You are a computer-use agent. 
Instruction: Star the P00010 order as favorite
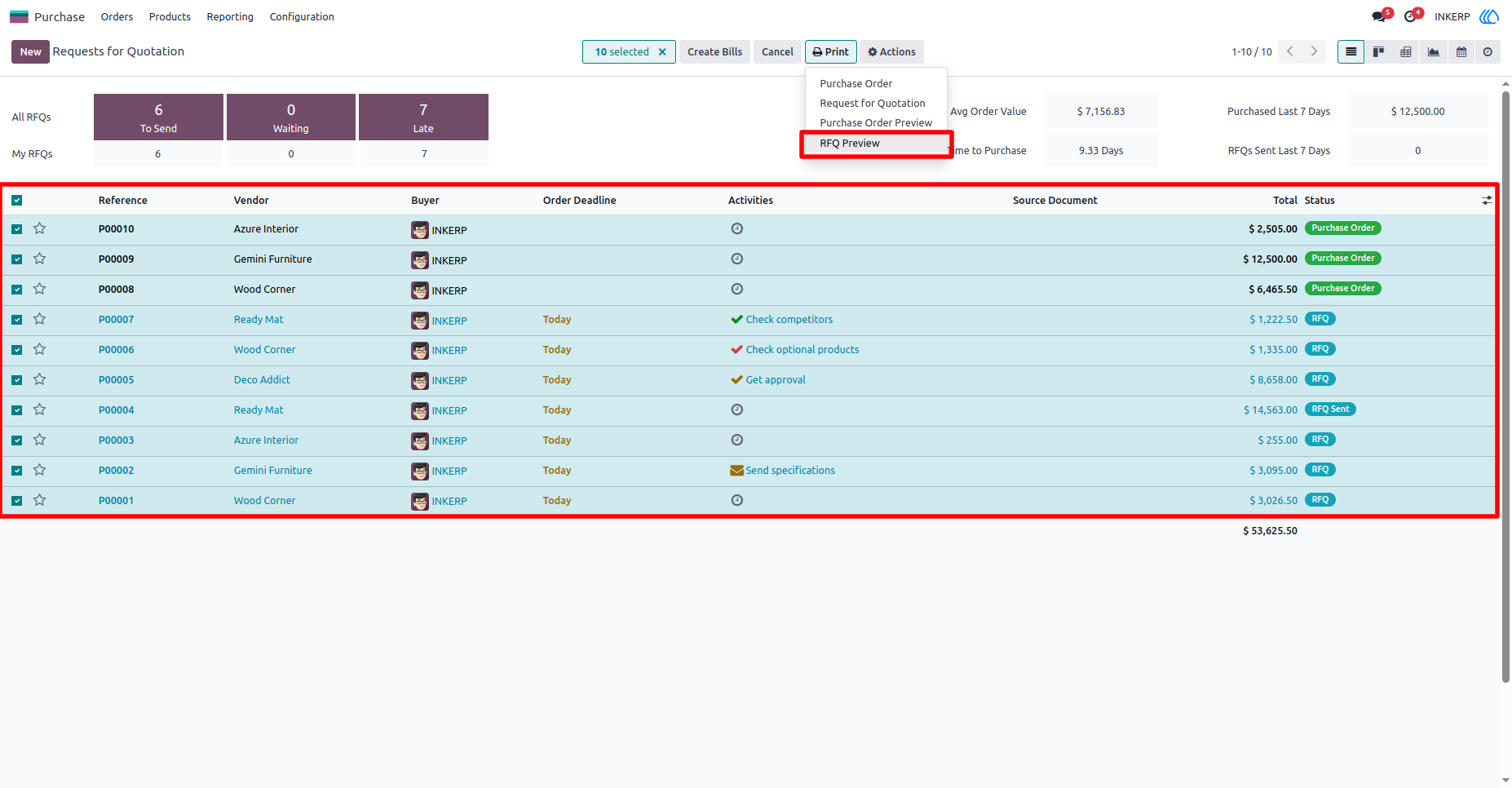(39, 228)
